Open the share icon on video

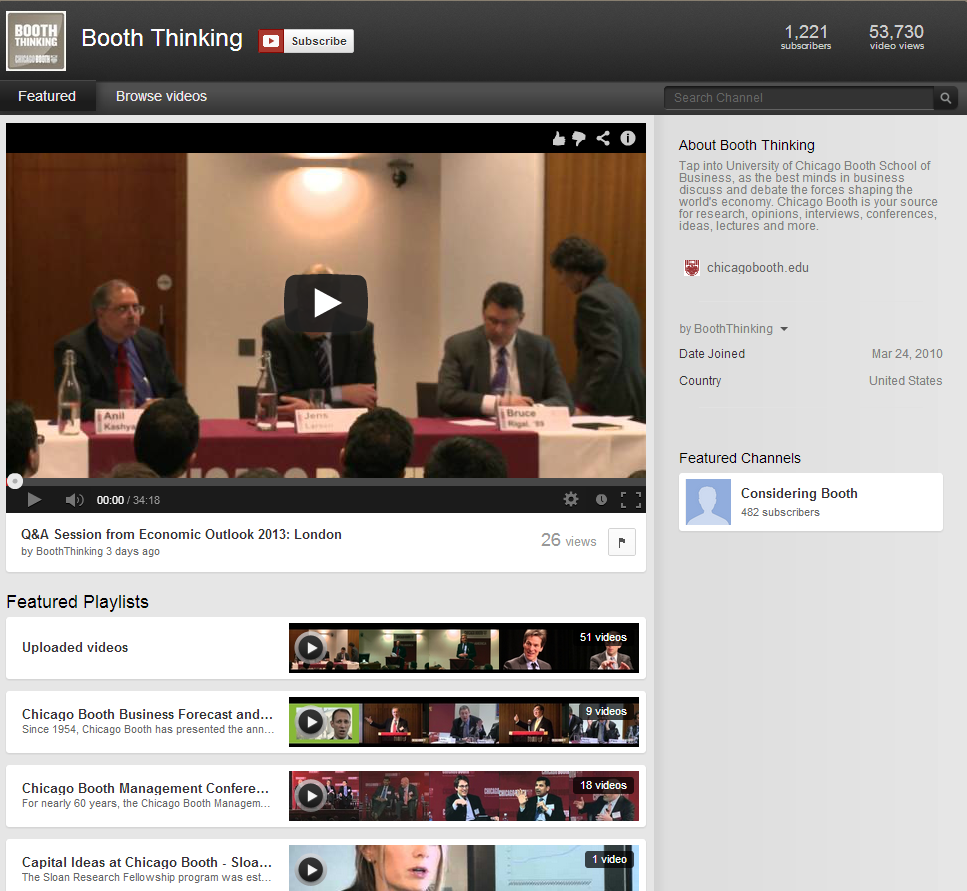(x=603, y=139)
